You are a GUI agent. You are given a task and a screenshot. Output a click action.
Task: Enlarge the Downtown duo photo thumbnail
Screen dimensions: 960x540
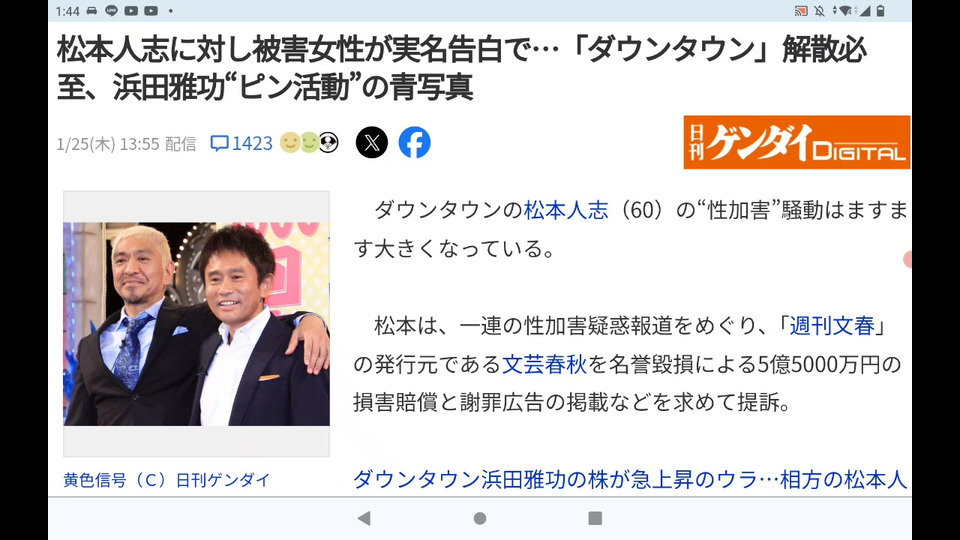(x=197, y=324)
